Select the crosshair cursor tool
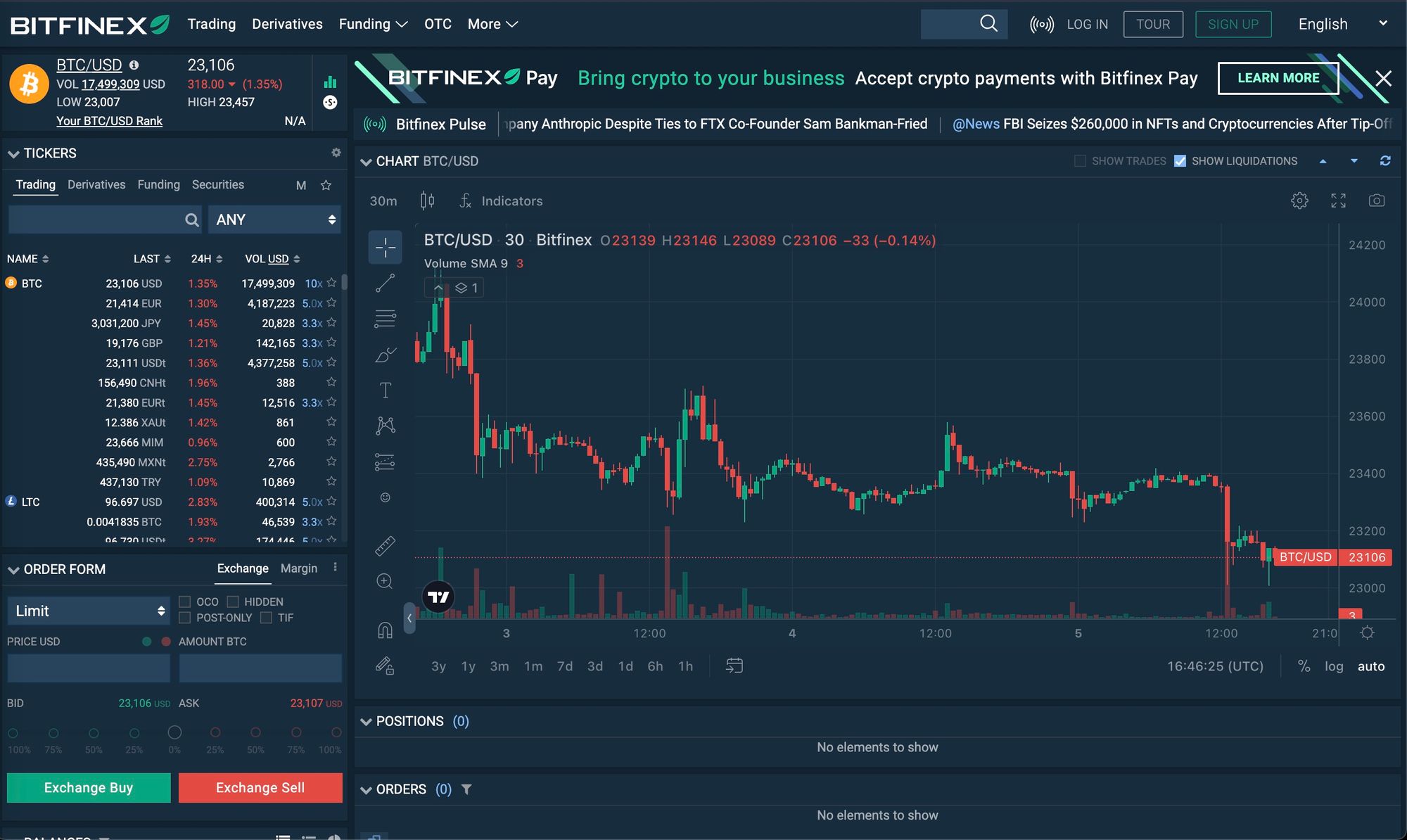Image resolution: width=1407 pixels, height=840 pixels. point(385,248)
